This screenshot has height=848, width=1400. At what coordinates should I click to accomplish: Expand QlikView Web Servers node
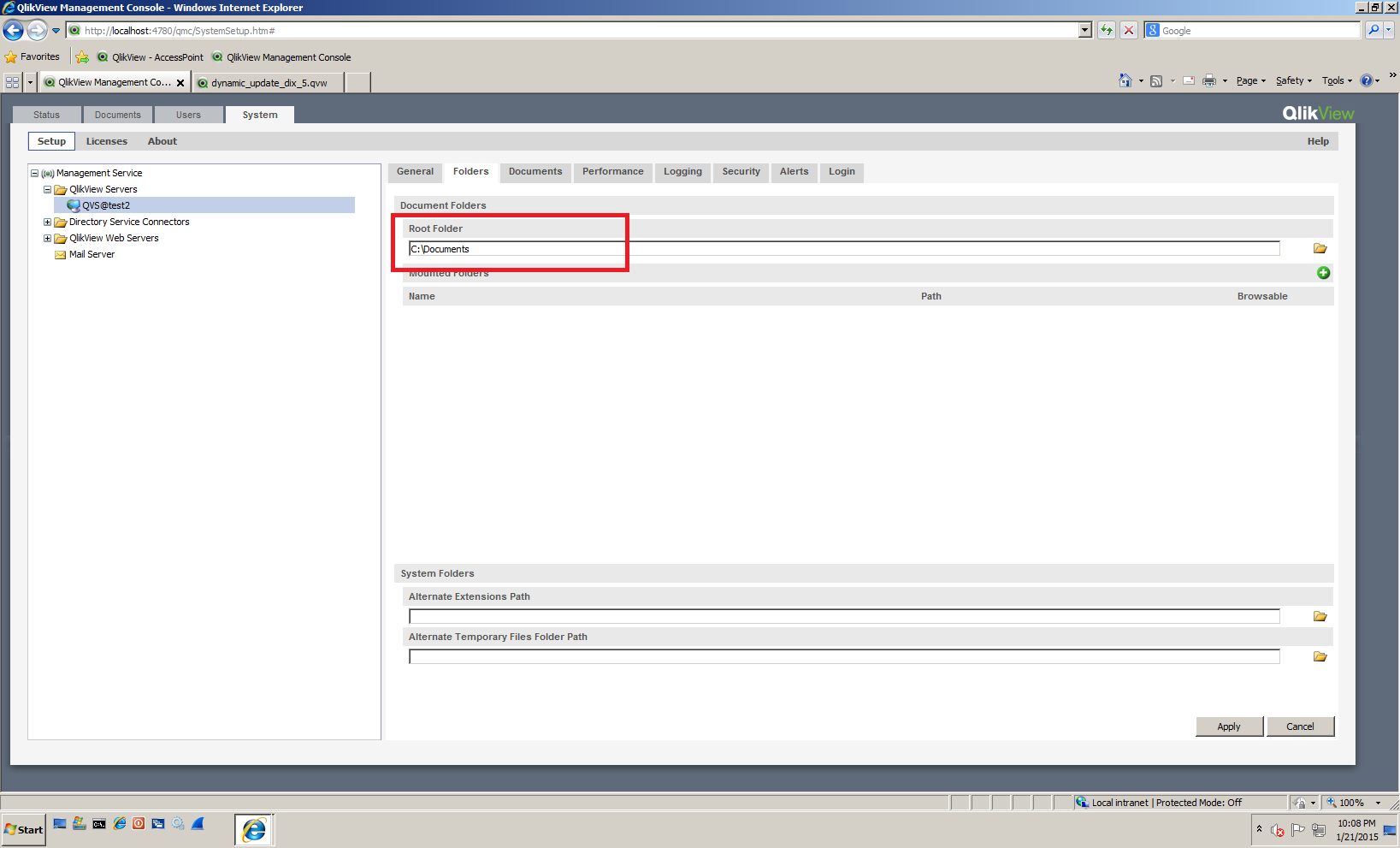click(48, 239)
